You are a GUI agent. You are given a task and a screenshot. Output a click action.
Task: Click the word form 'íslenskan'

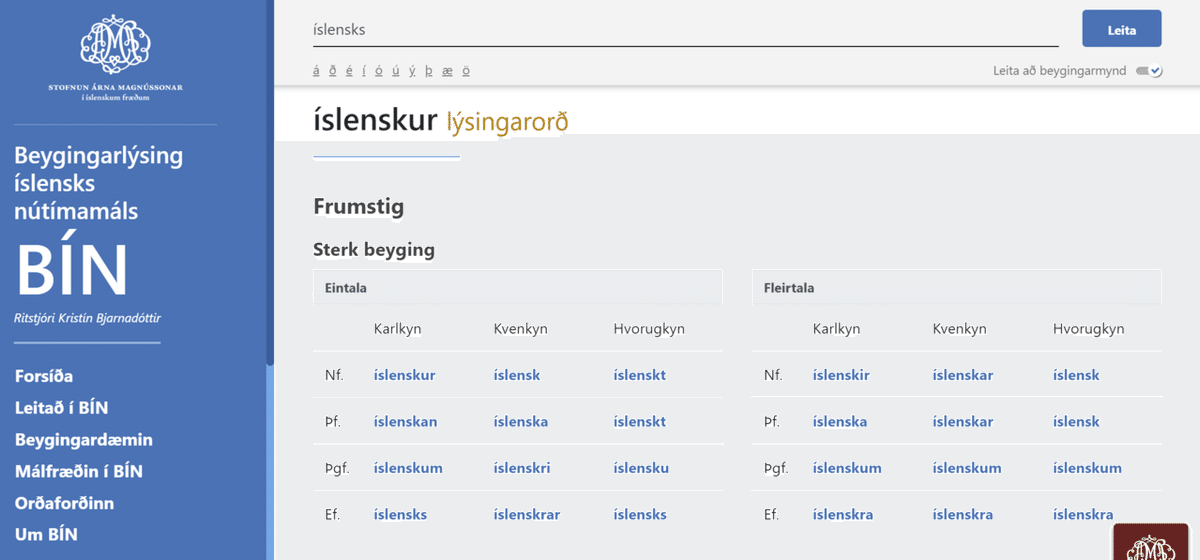point(405,422)
